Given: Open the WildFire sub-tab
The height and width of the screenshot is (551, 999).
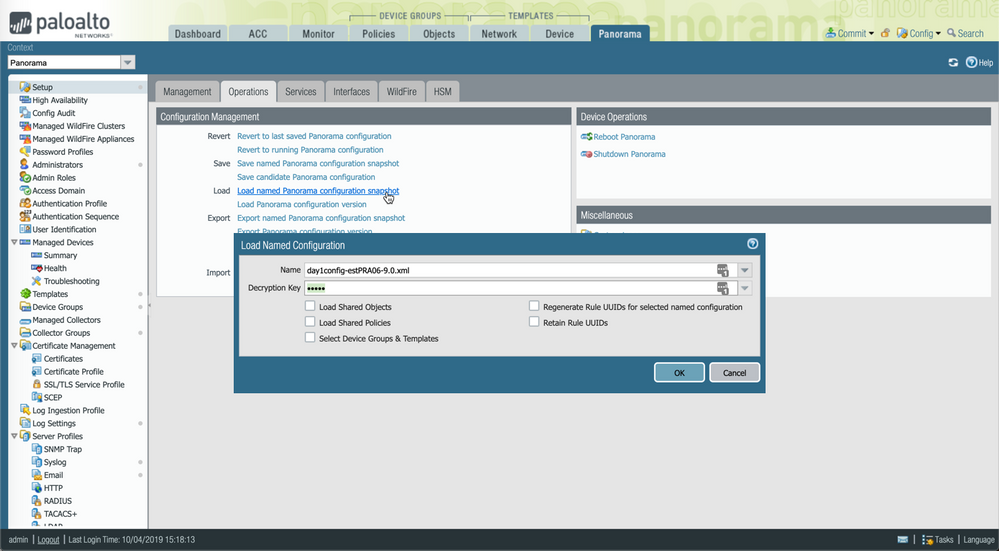Looking at the screenshot, I should tap(401, 91).
